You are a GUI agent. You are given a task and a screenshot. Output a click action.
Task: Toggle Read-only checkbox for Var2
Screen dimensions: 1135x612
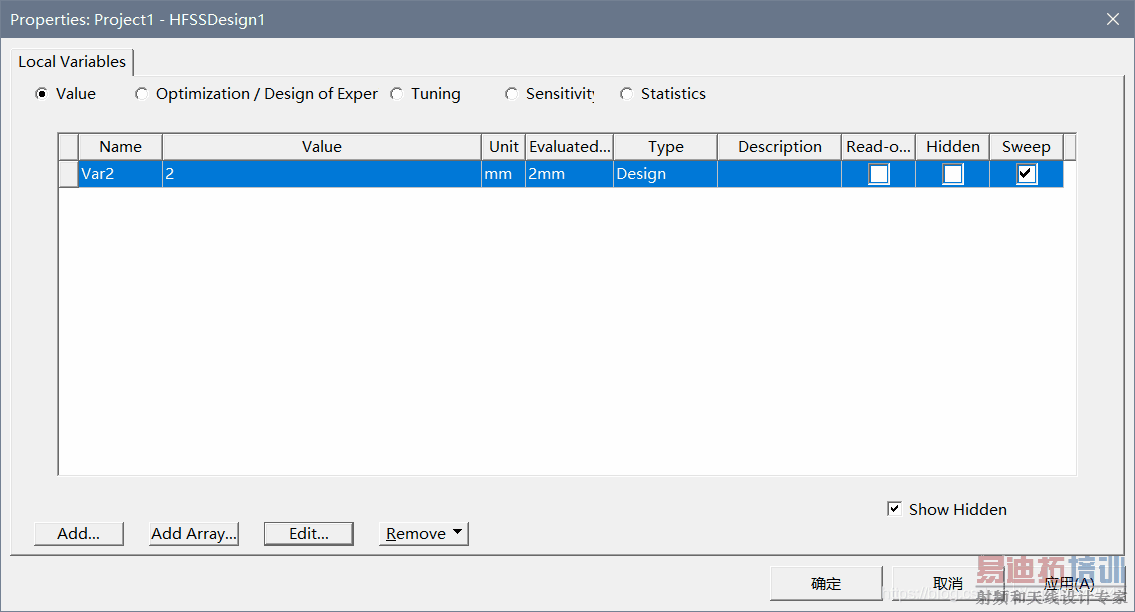tap(879, 174)
